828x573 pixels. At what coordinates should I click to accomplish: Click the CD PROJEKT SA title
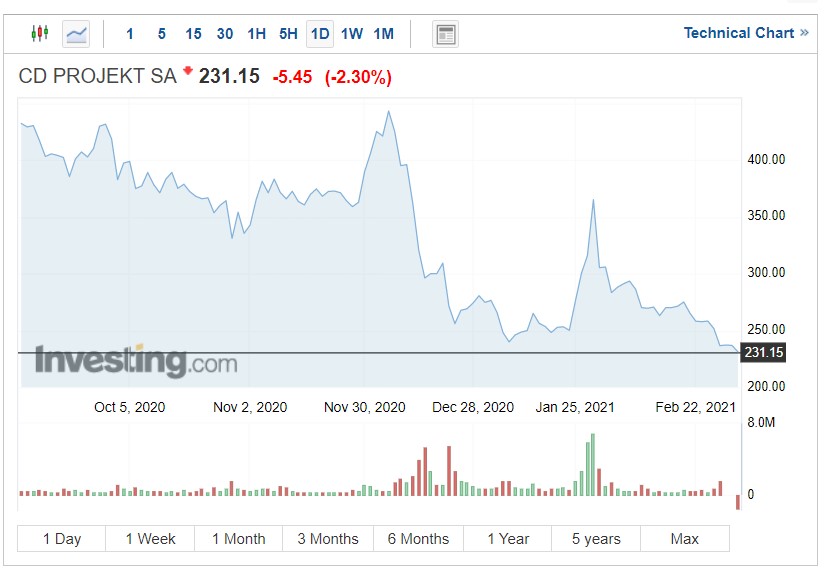(98, 76)
